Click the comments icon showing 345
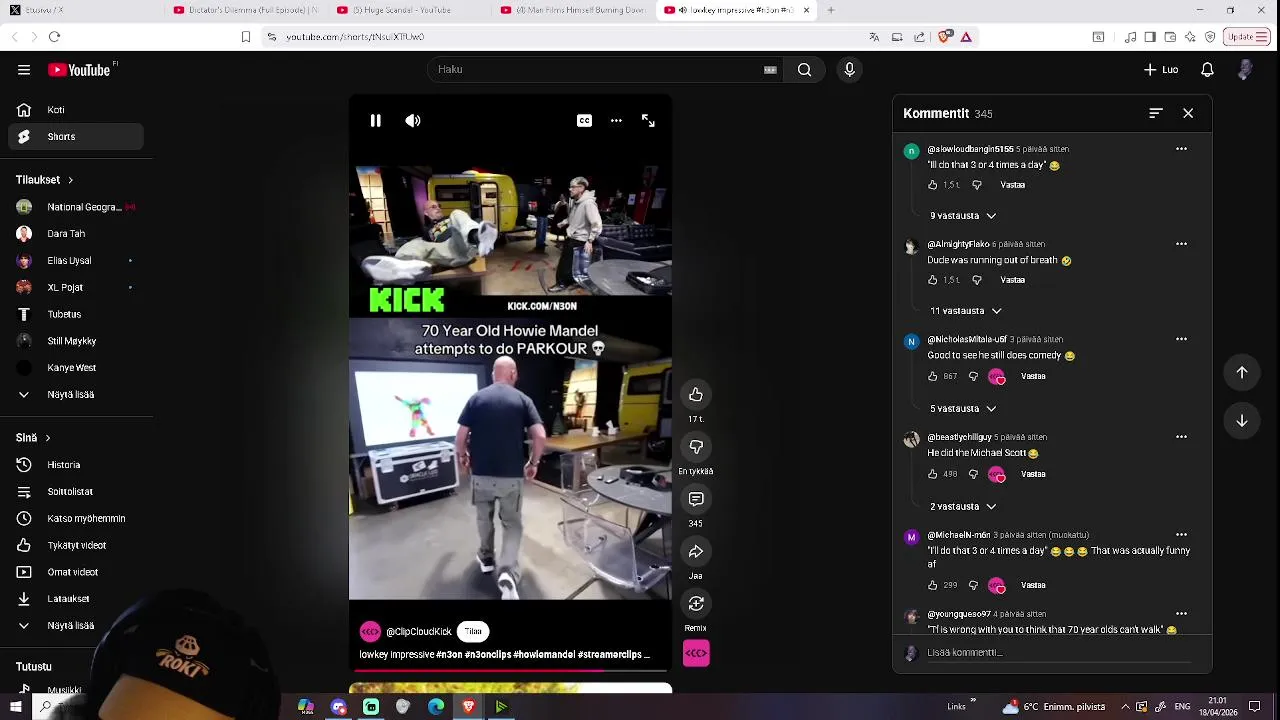 [x=696, y=499]
